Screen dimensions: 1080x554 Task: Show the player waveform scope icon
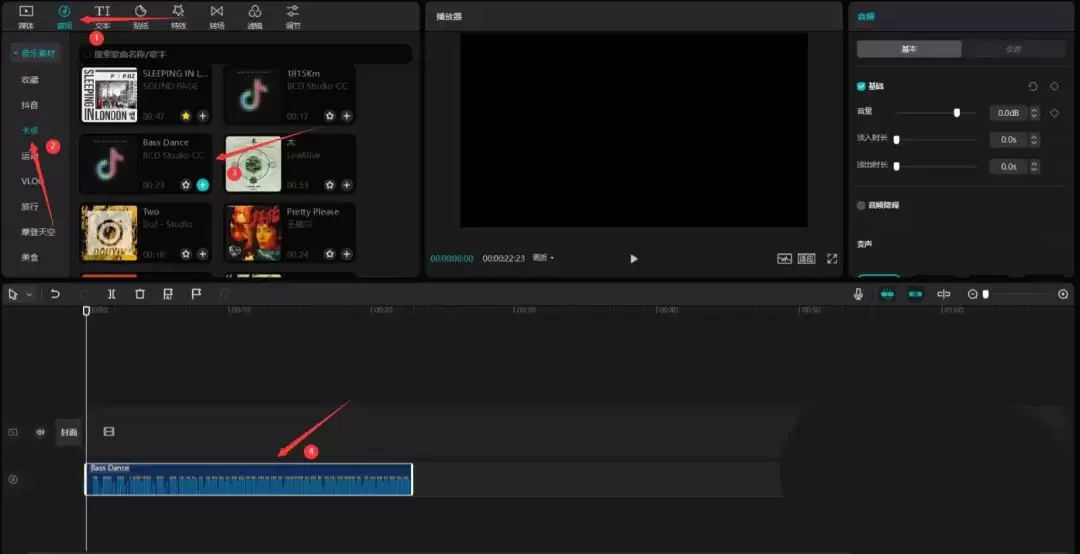pyautogui.click(x=785, y=258)
